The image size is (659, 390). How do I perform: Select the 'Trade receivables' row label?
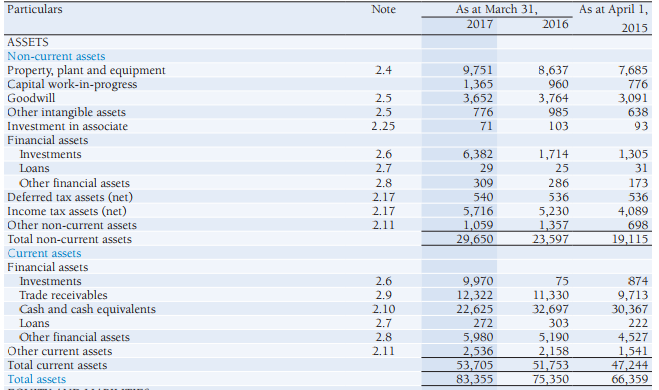tap(63, 295)
